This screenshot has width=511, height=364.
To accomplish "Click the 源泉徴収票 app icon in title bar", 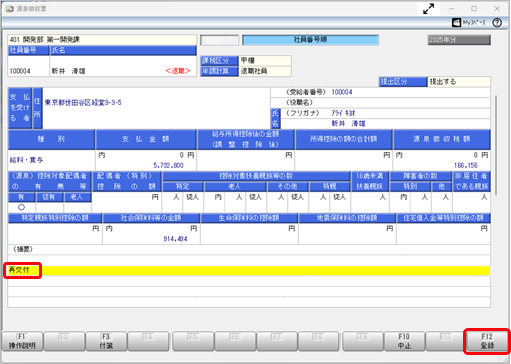I will coord(9,9).
